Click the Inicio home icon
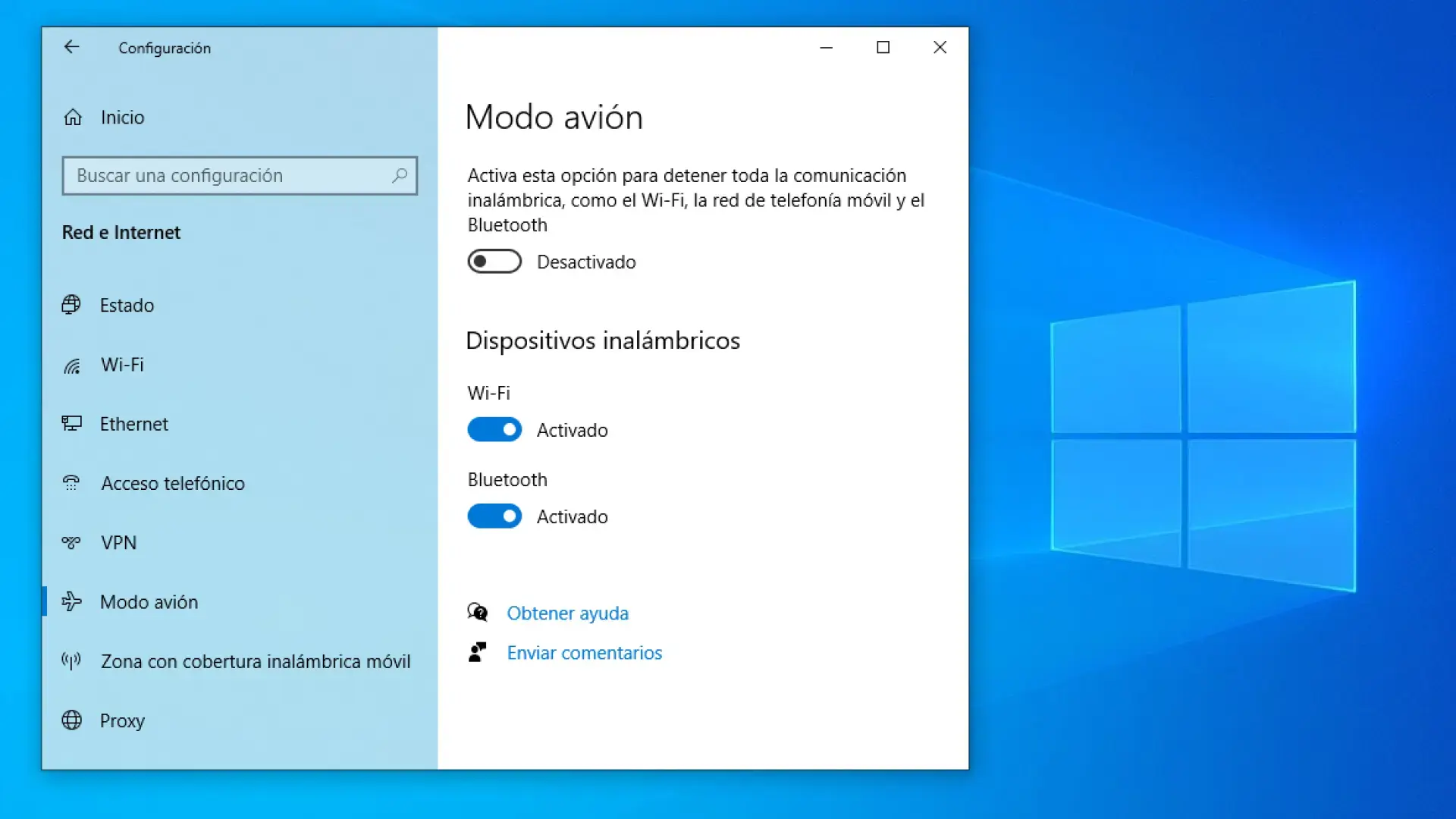The image size is (1456, 819). pos(73,118)
